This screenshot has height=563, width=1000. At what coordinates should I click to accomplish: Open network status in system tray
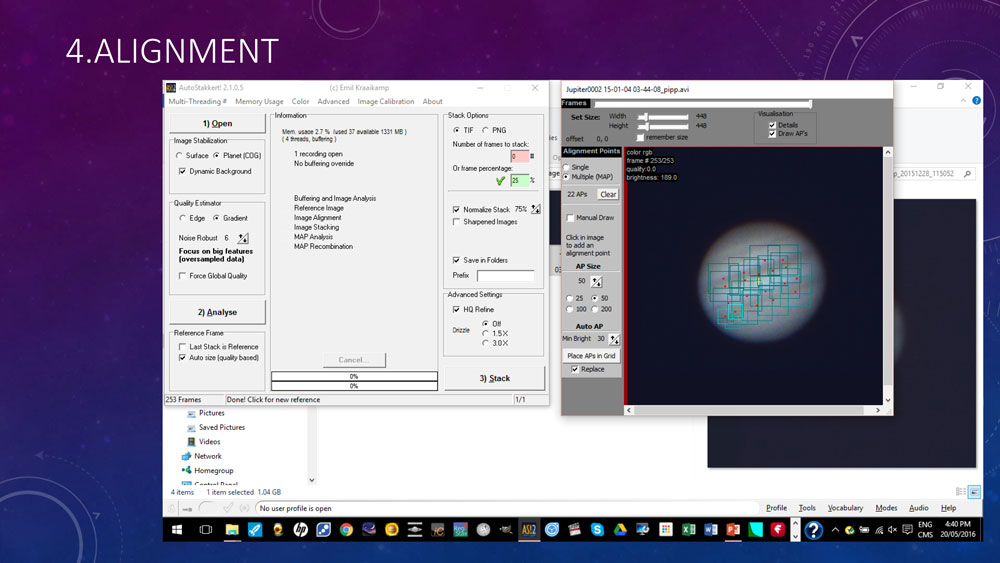879,530
